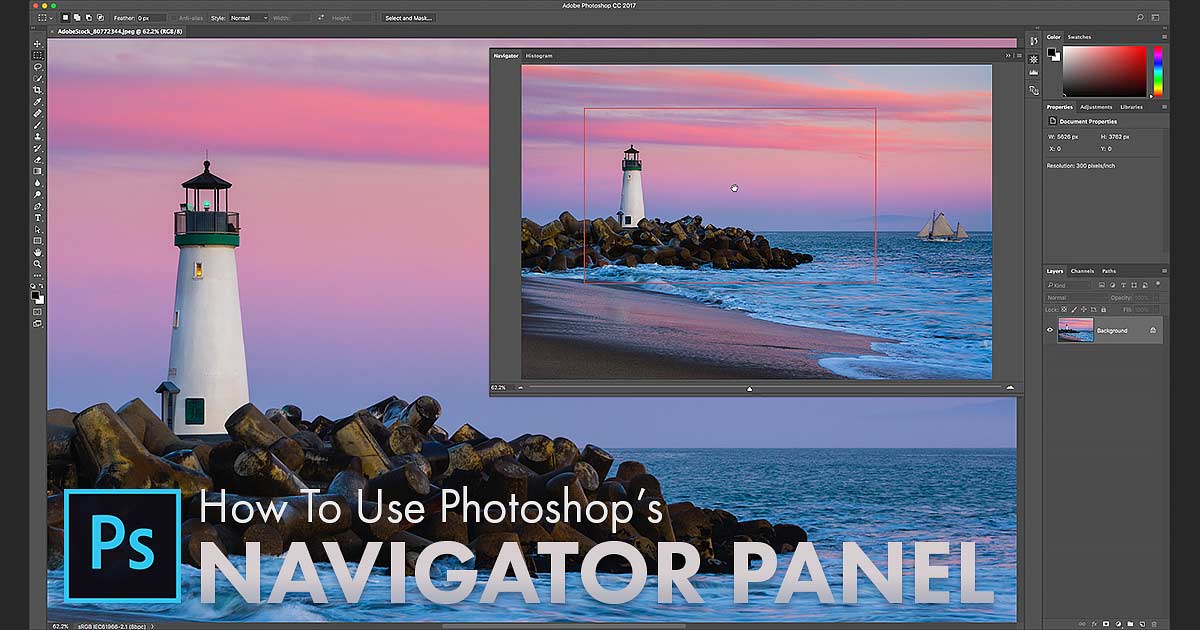The image size is (1200, 630).
Task: Select the Dodge tool
Action: coord(37,194)
